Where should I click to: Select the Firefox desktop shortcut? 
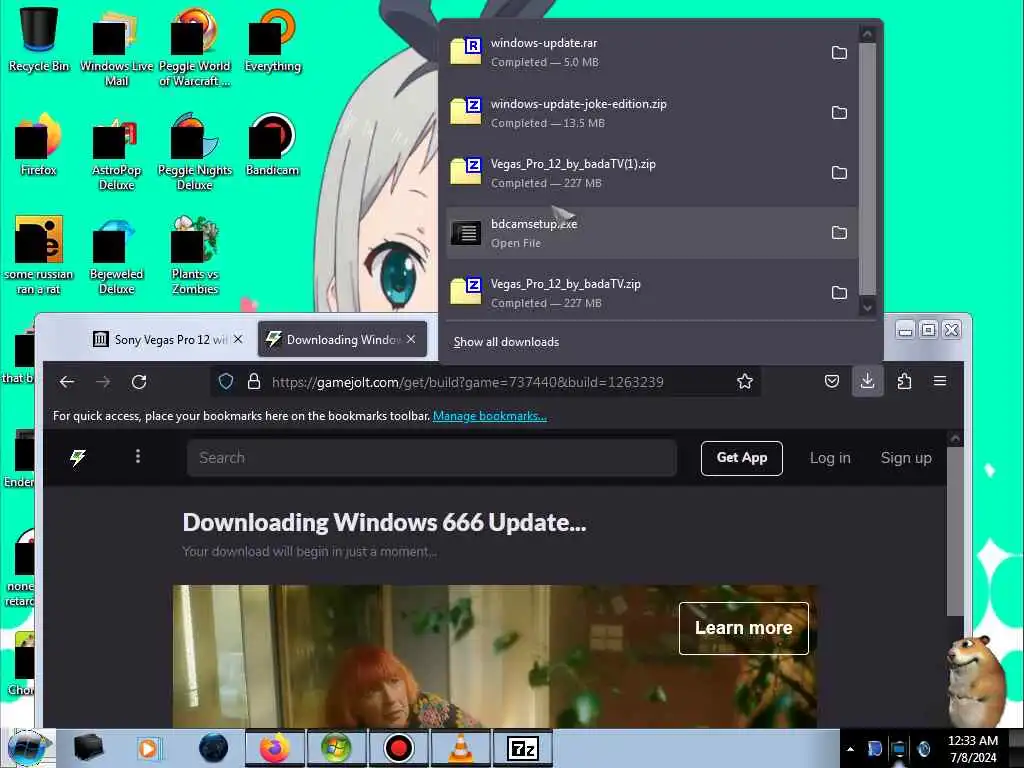click(x=39, y=144)
